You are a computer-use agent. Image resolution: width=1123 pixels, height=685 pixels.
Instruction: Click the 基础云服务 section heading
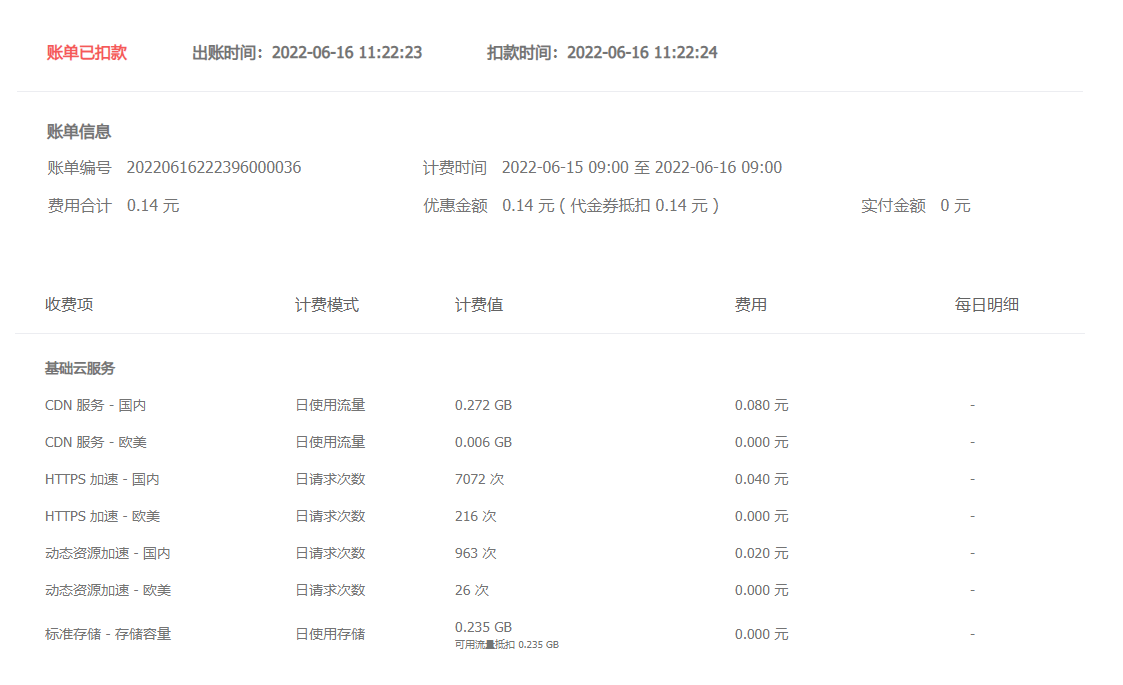pos(80,369)
